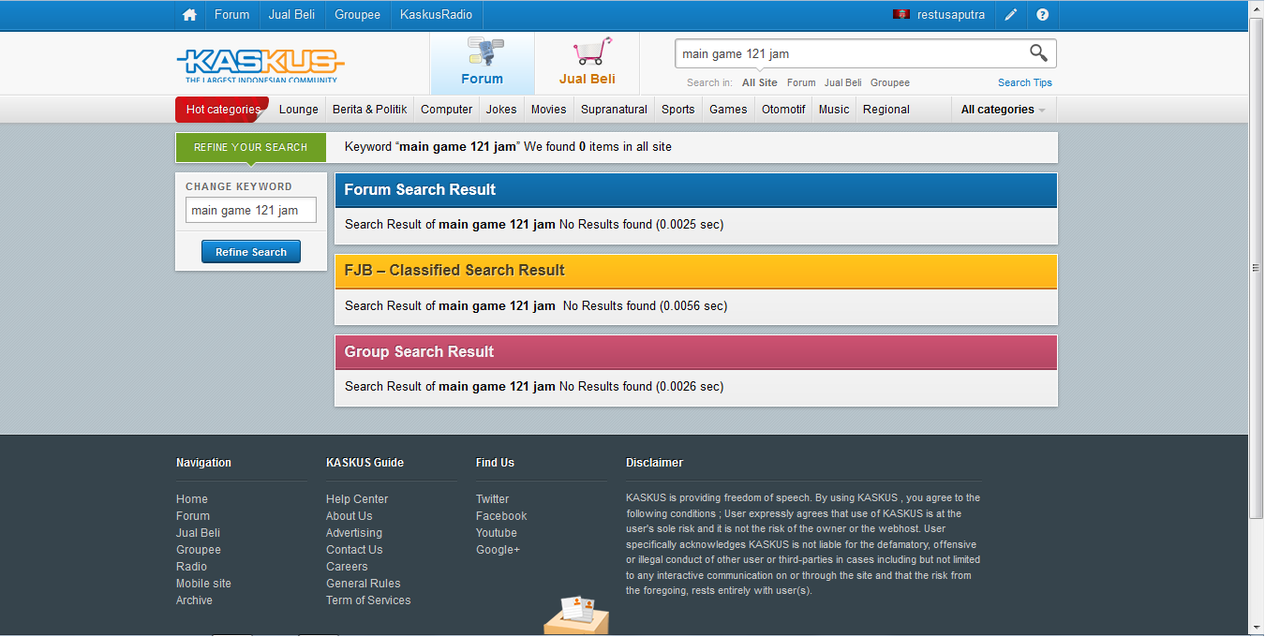Screen dimensions: 1280x637
Task: Open Jual Beli in the top navigation bar
Action: pyautogui.click(x=290, y=15)
